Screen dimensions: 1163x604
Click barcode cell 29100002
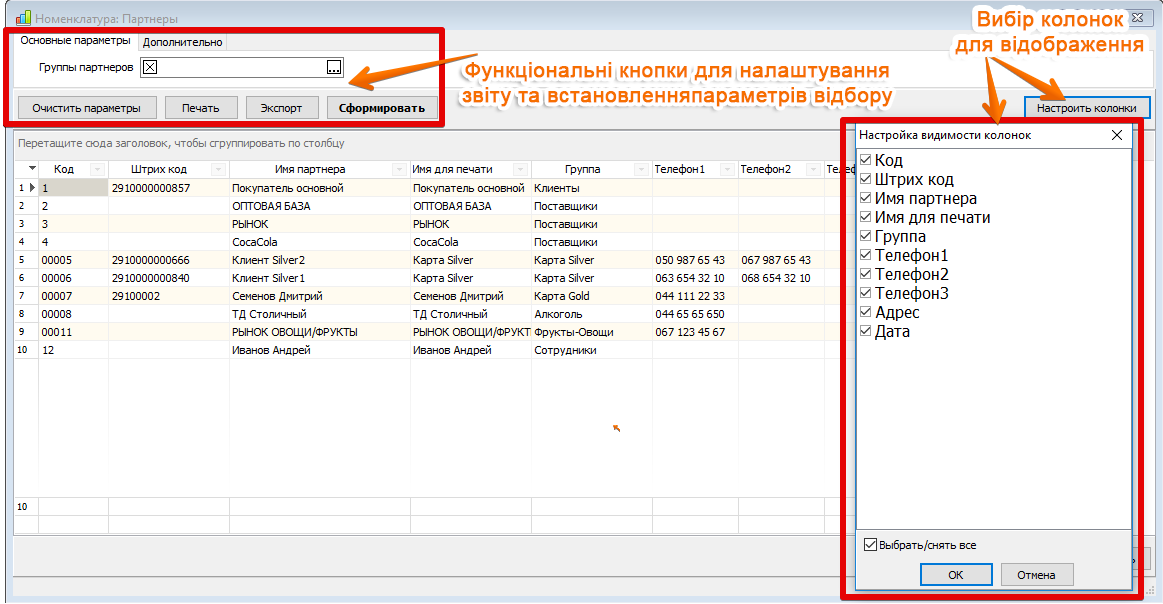tap(169, 296)
